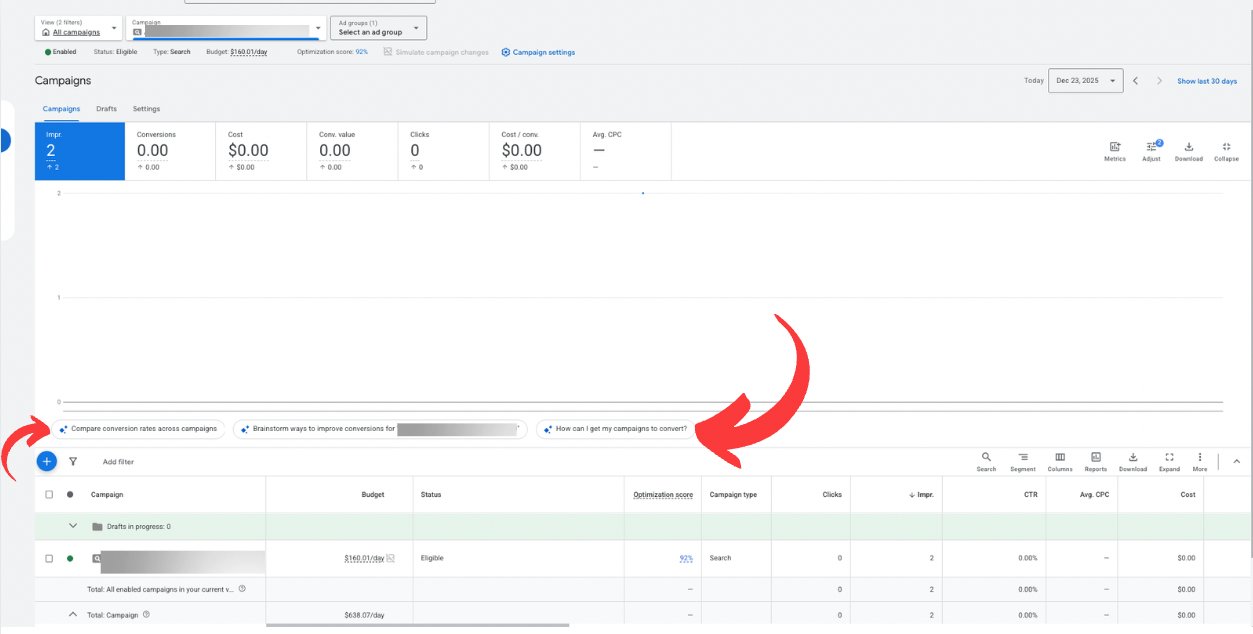The image size is (1253, 634).
Task: Open the filter funnel icon
Action: pos(72,461)
